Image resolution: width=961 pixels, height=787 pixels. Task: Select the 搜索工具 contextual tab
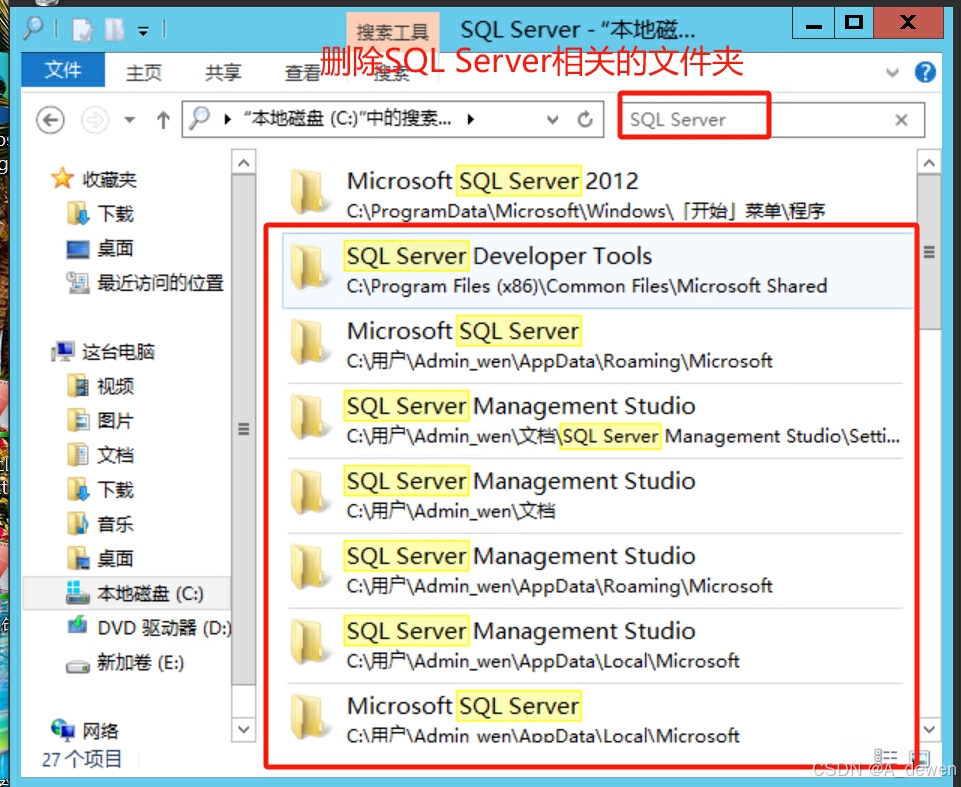(x=392, y=32)
